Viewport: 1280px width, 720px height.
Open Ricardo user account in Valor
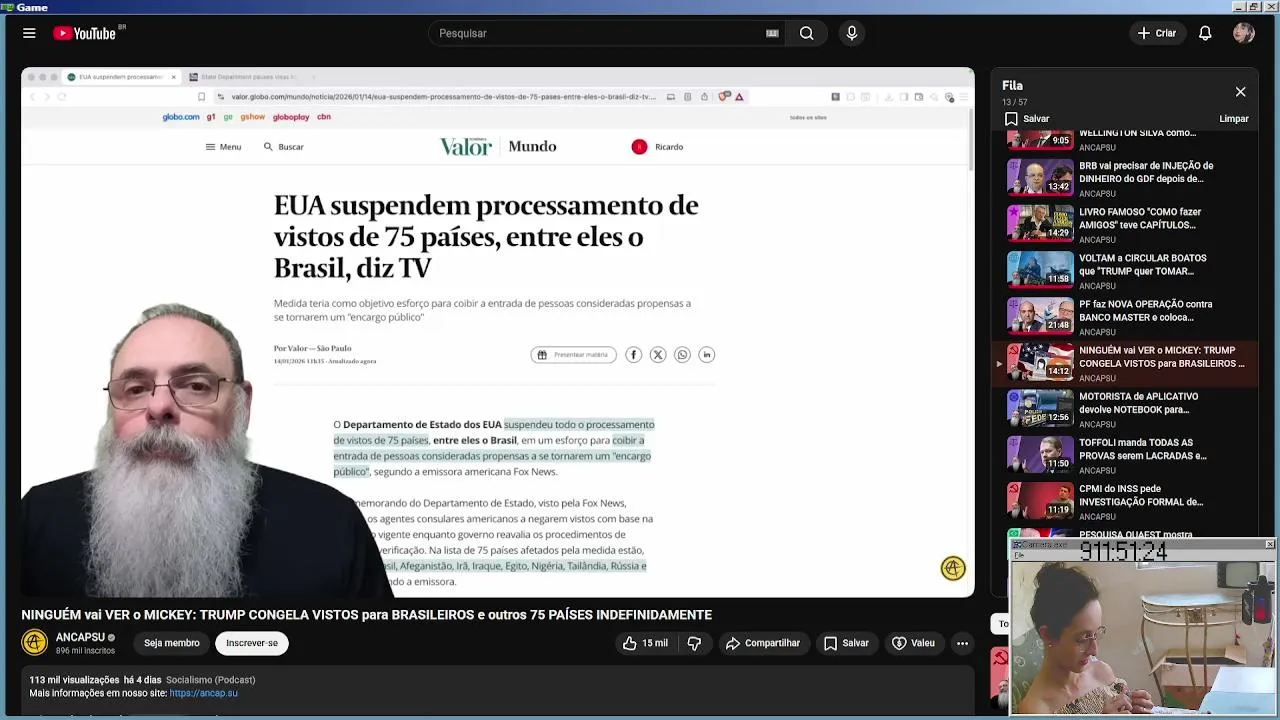click(x=657, y=147)
